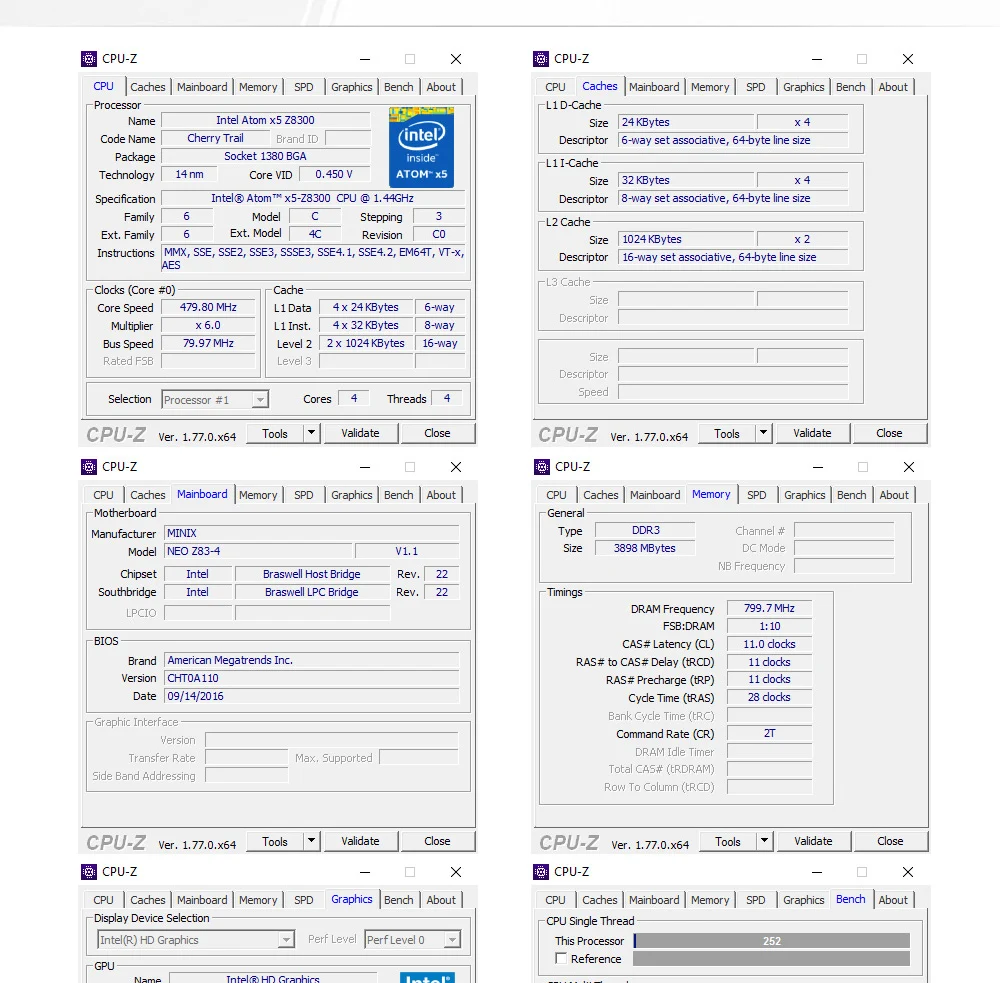1000x983 pixels.
Task: Switch to the About tab in the Graphics window
Action: (x=441, y=900)
